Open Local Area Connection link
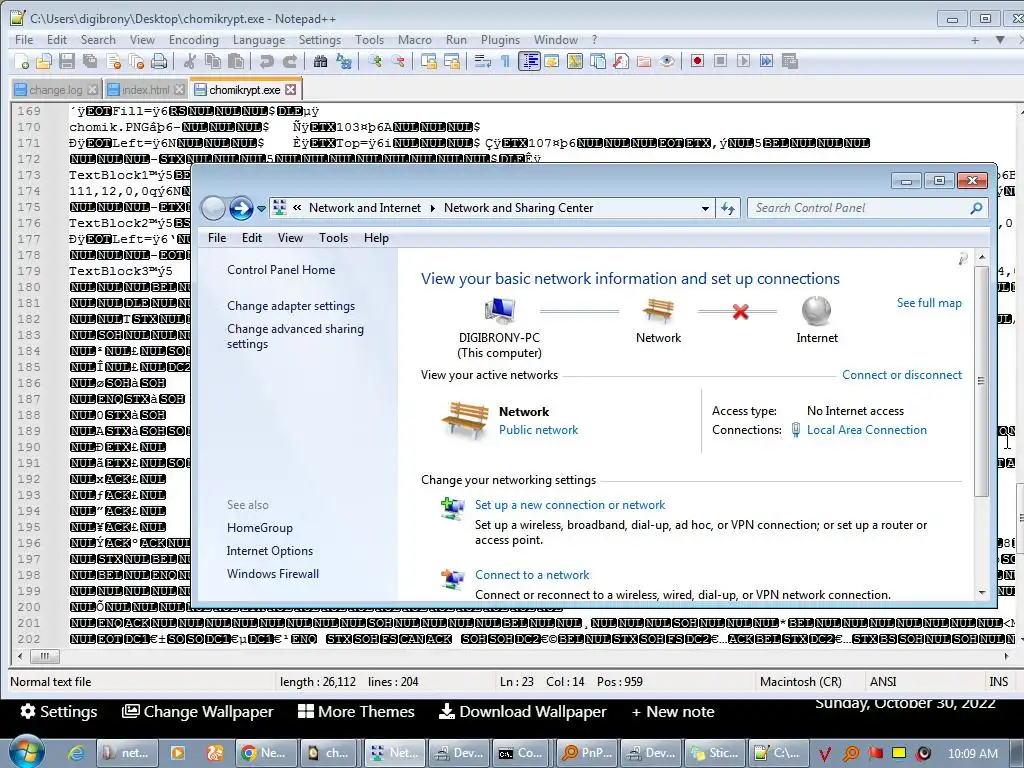 866,430
